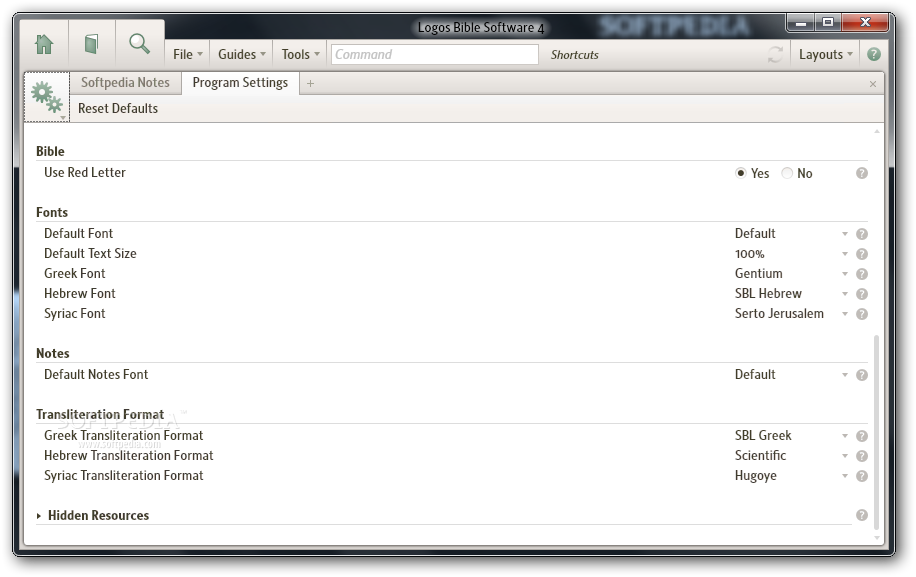Click the scrollbar up arrow
The width and height of the screenshot is (916, 577).
pyautogui.click(x=876, y=131)
